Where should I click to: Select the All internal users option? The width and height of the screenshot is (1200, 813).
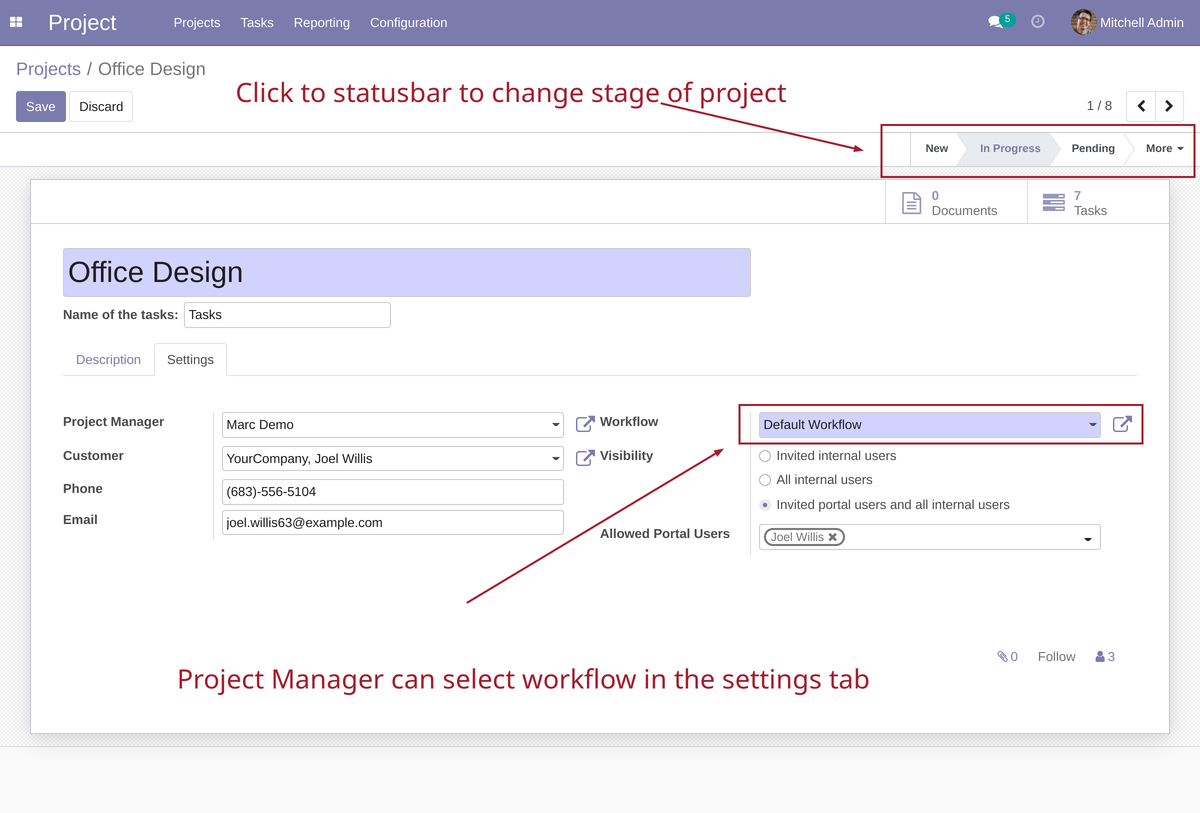(763, 480)
